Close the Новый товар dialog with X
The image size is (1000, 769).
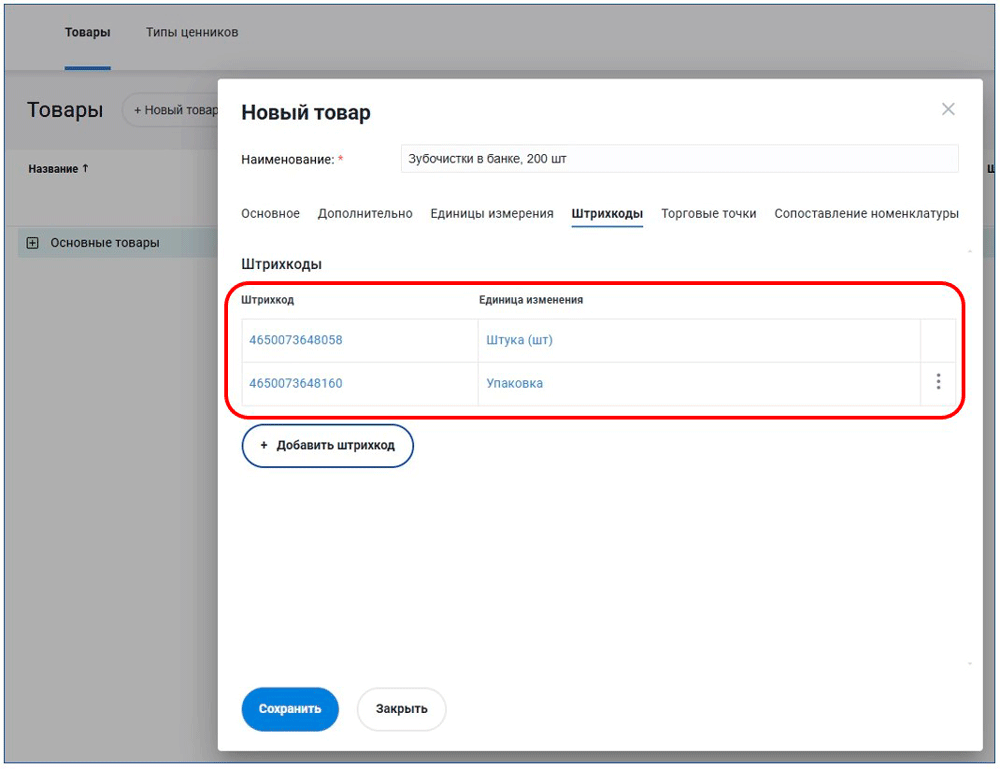click(948, 109)
